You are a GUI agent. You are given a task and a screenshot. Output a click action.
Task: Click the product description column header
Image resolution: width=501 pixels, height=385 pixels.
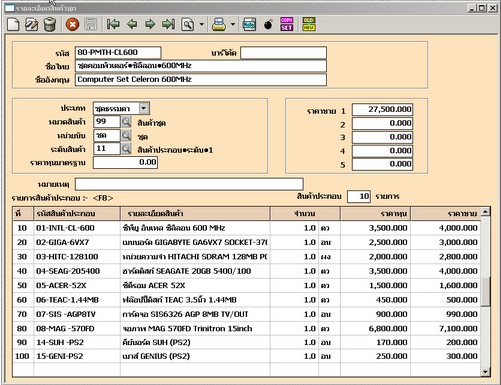coord(195,214)
